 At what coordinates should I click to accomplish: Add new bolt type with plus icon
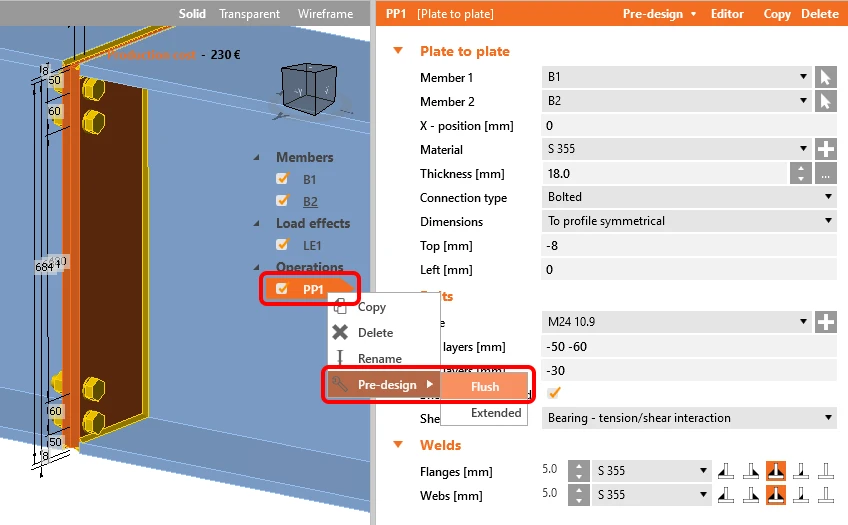point(825,322)
